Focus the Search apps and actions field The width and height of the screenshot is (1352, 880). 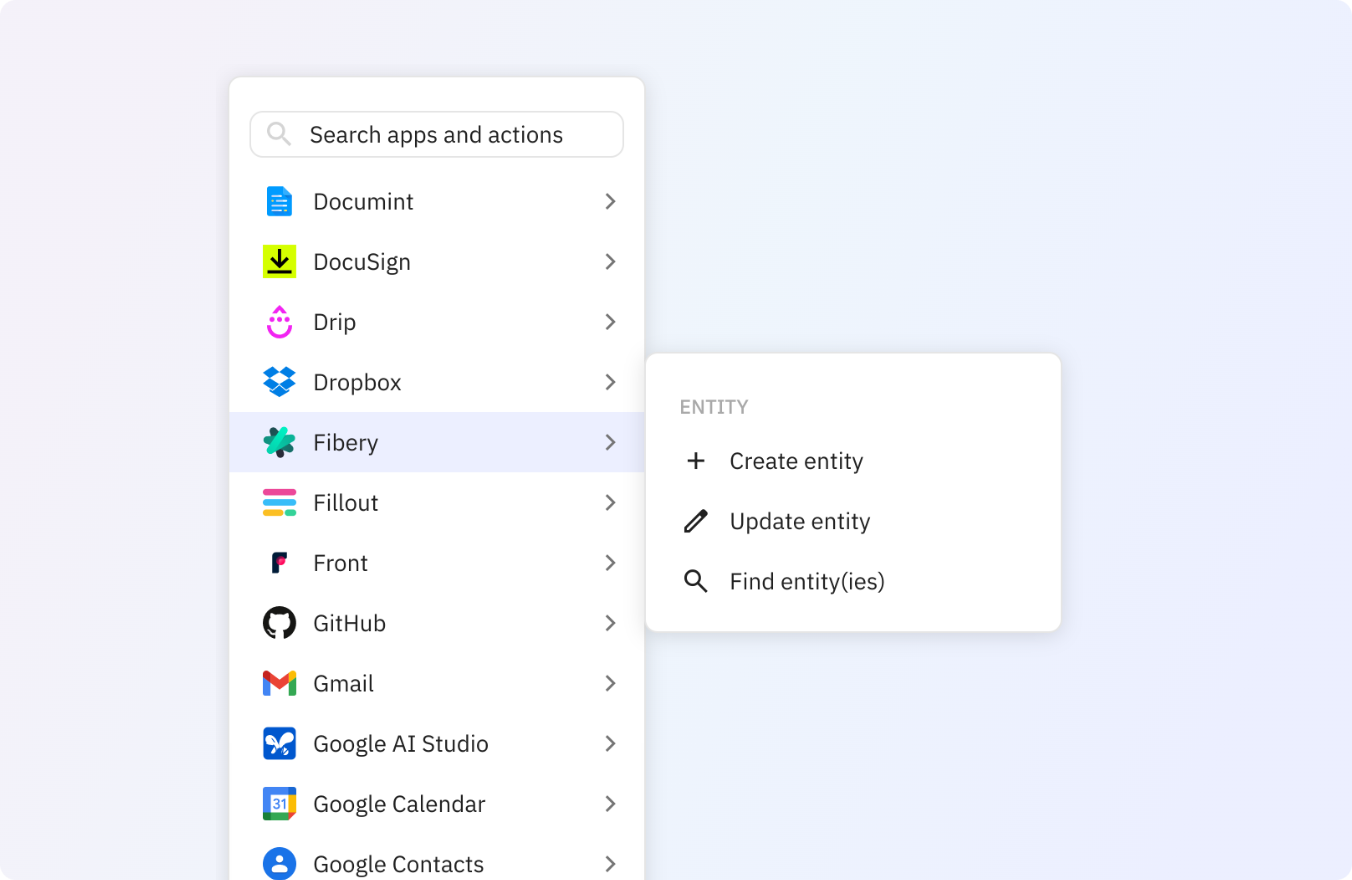click(437, 134)
